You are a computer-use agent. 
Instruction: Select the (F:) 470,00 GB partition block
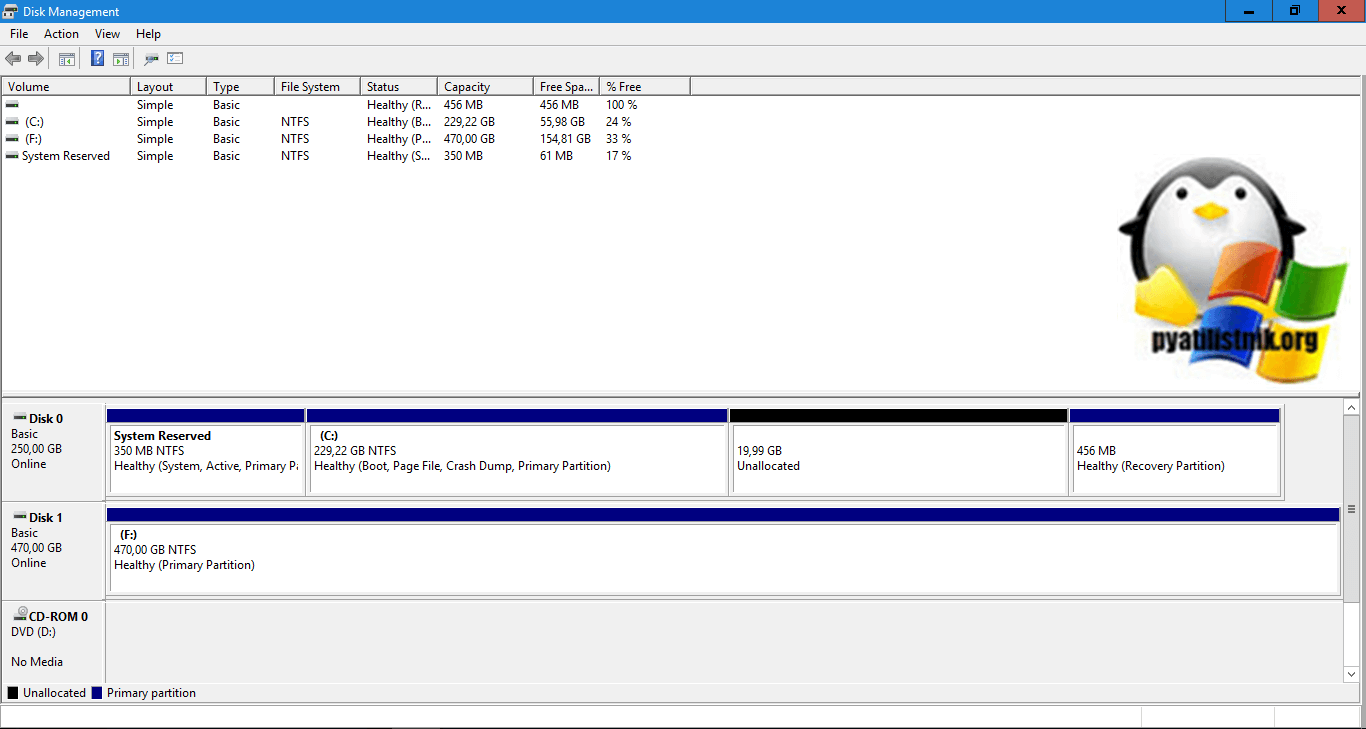pos(722,557)
